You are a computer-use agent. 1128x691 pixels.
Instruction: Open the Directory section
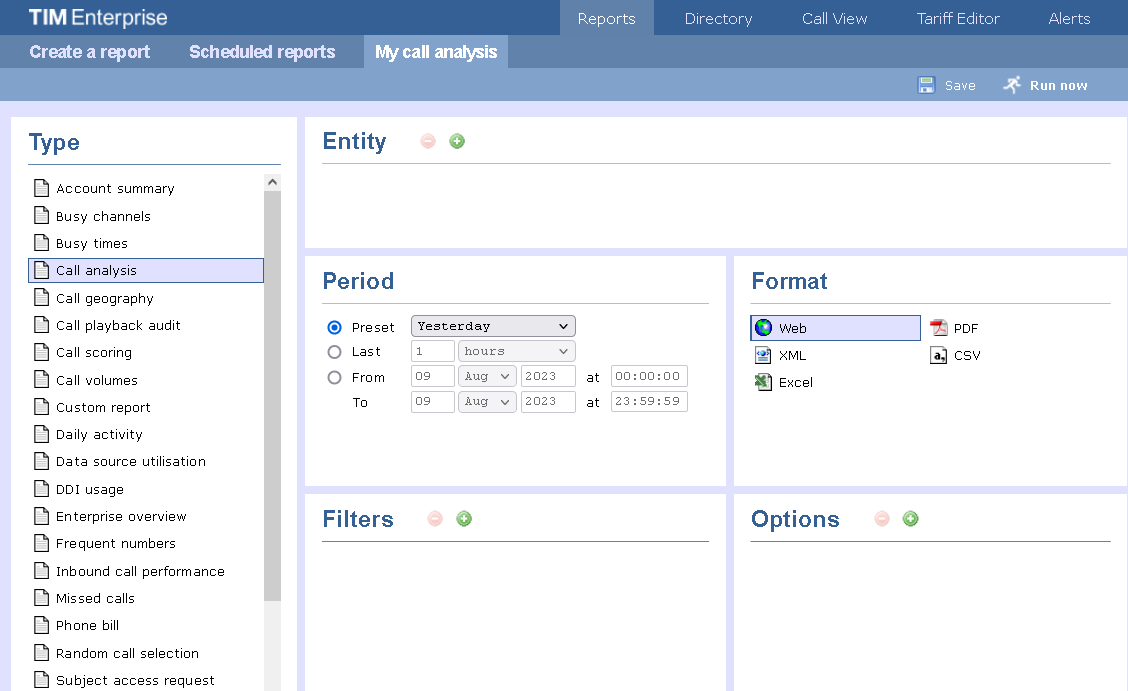717,17
